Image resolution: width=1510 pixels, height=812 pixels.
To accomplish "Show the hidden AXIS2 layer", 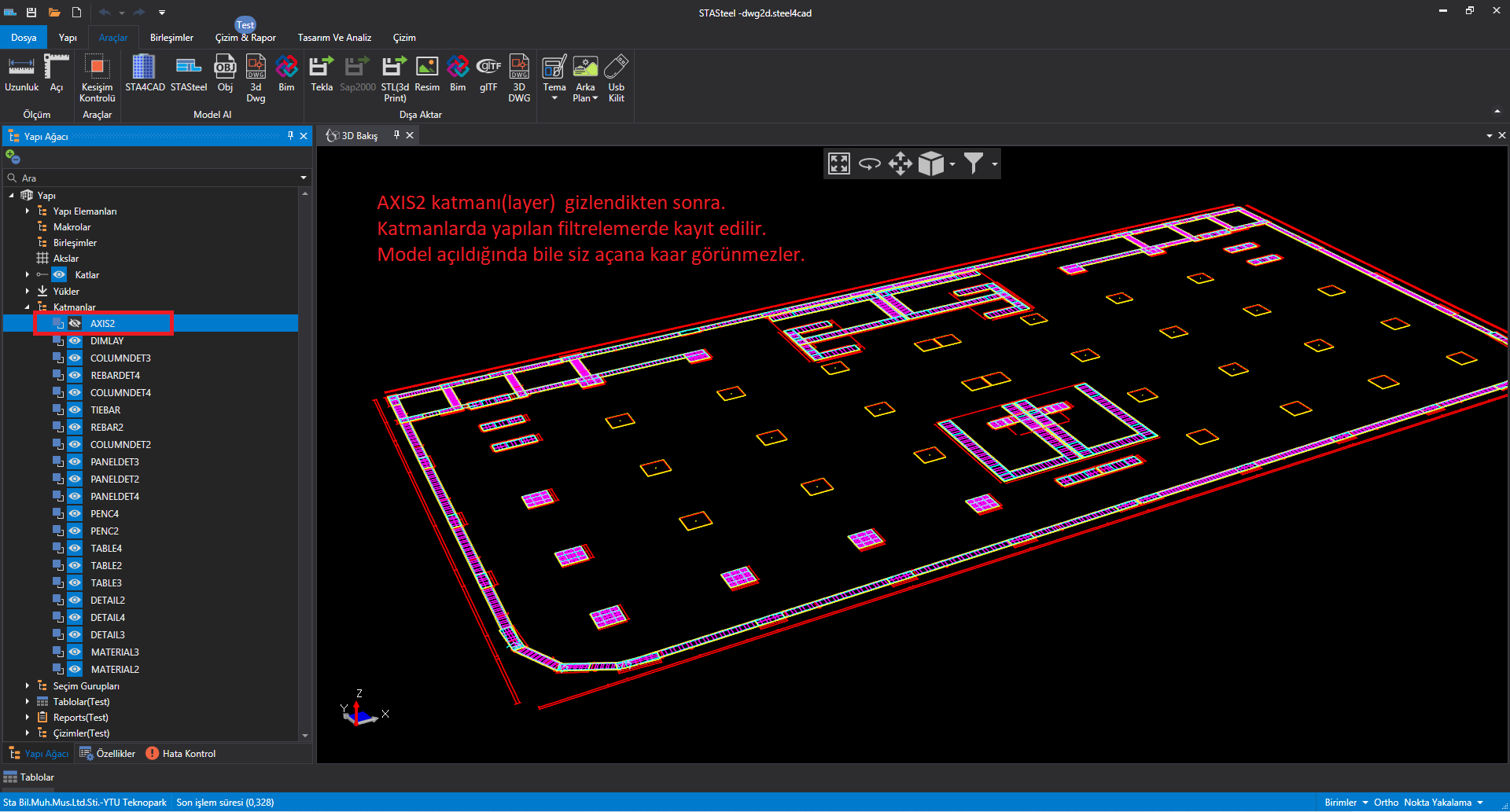I will pos(75,324).
